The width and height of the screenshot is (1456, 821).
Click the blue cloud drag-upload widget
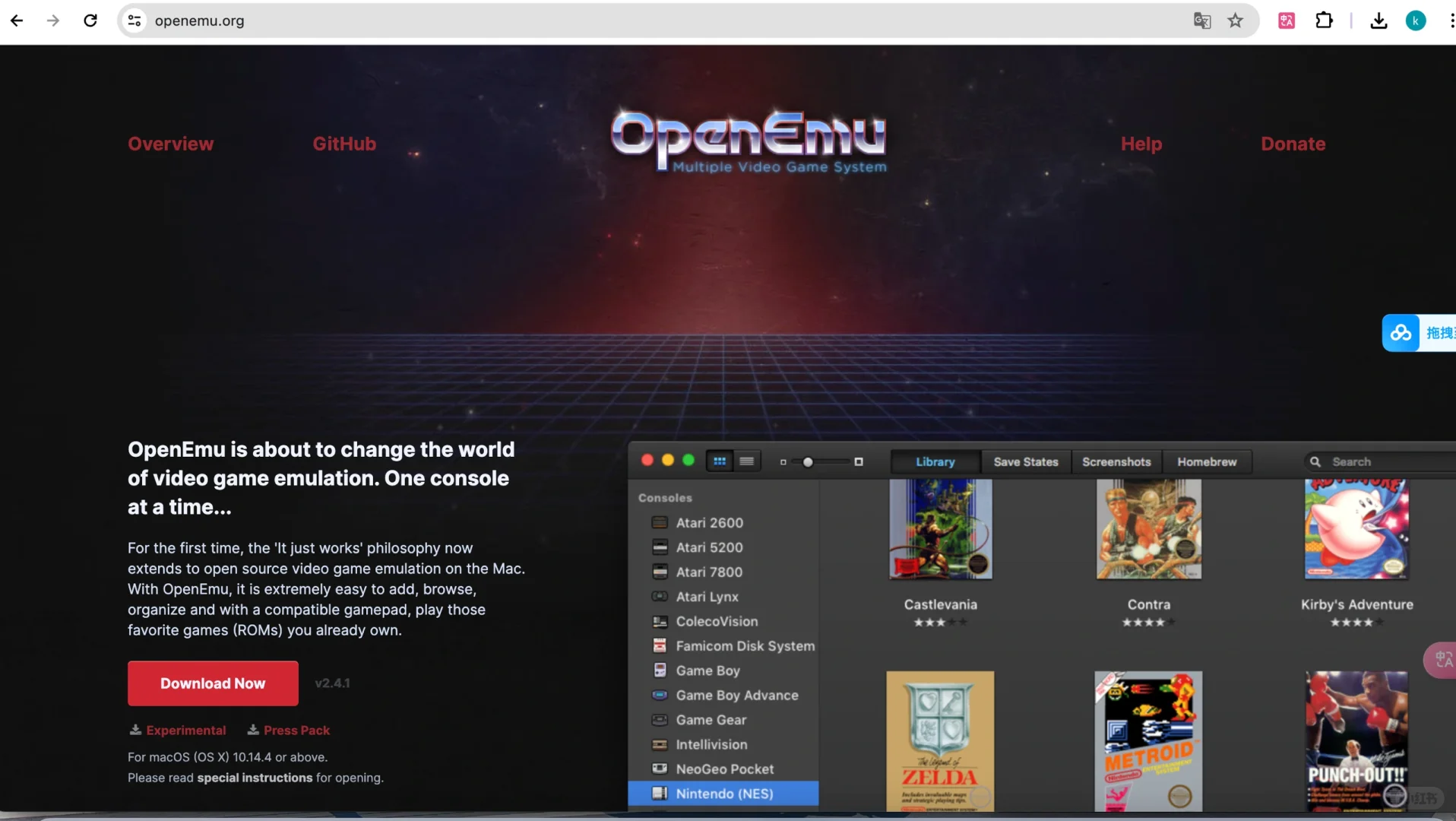[1419, 333]
